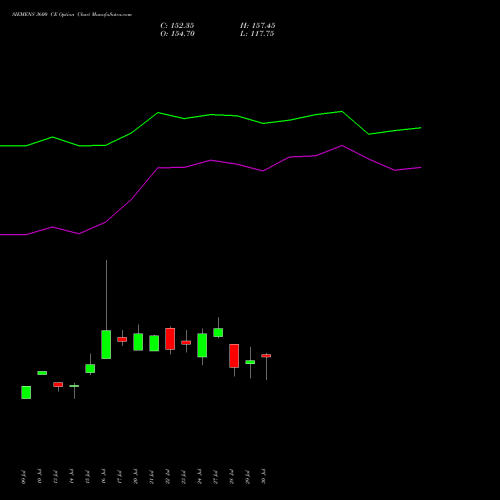Select the rightmost small red candlestick
Image resolution: width=500 pixels, height=500 pixels.
coord(266,356)
